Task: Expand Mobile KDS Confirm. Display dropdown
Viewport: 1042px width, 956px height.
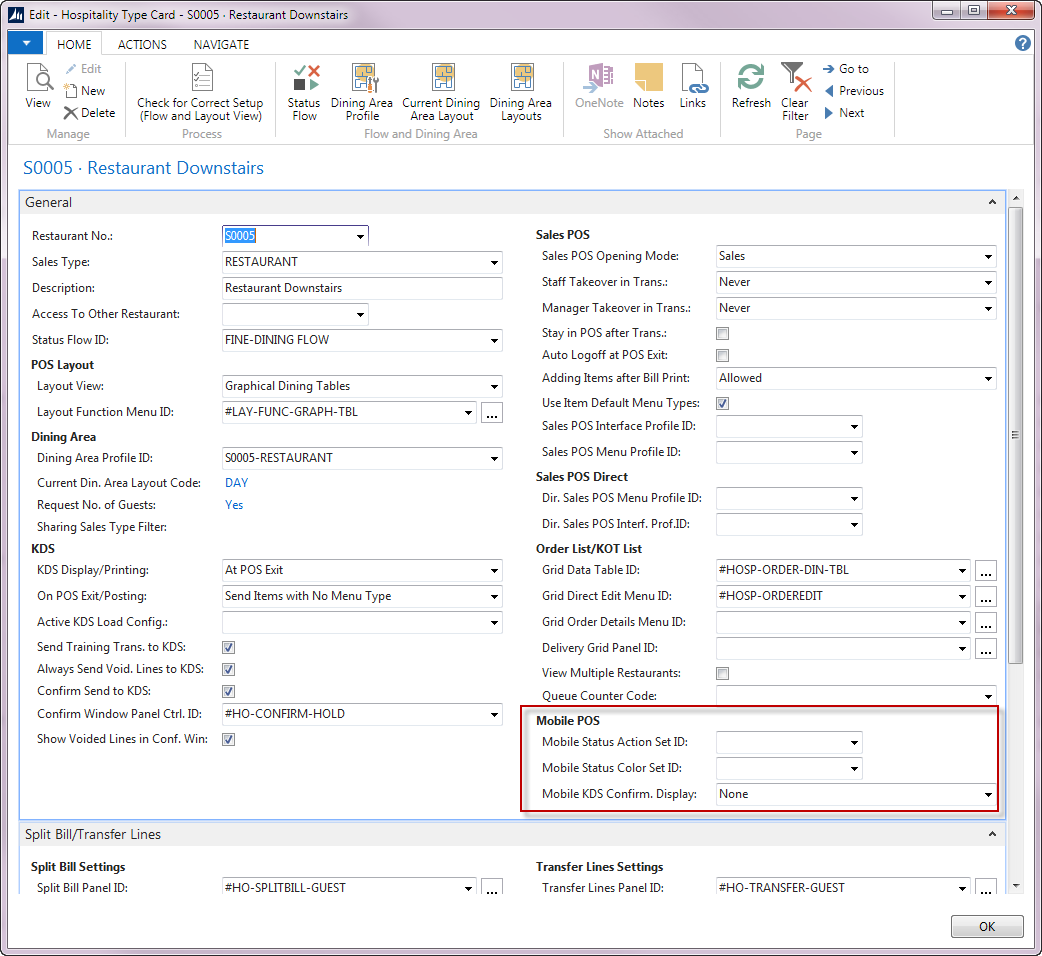Action: coord(988,795)
